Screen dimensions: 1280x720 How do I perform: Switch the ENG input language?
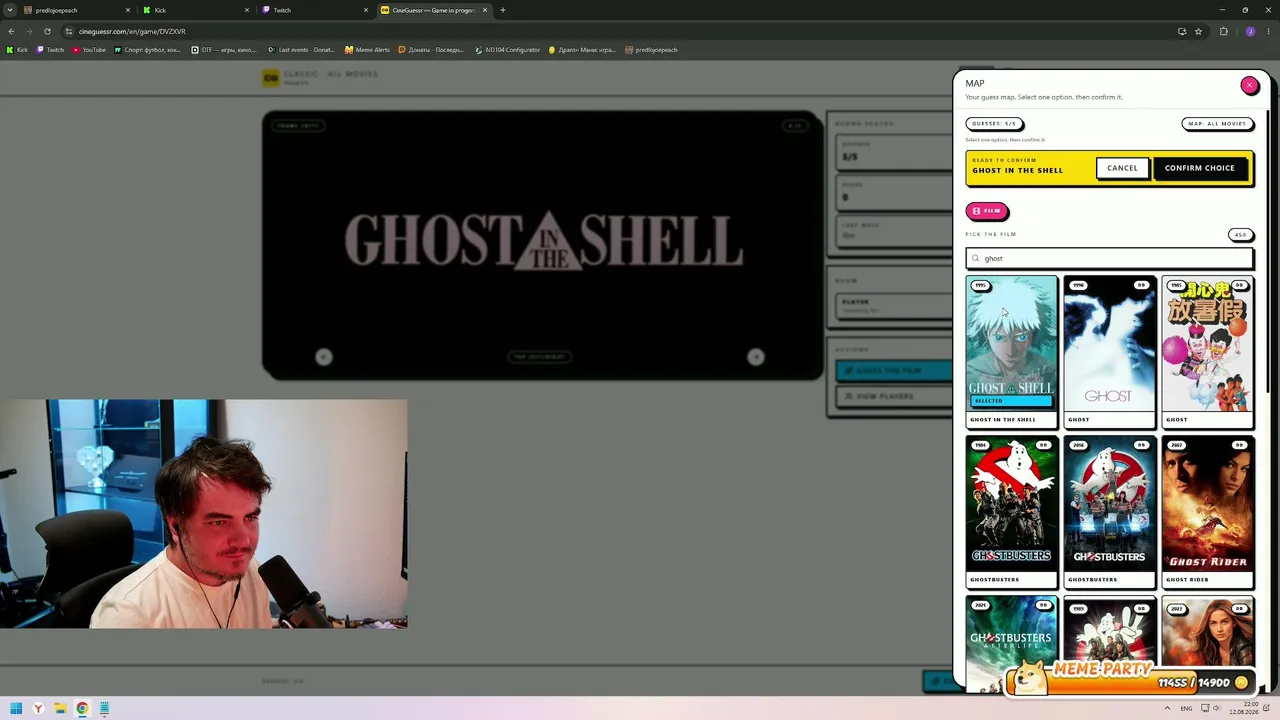point(1186,708)
